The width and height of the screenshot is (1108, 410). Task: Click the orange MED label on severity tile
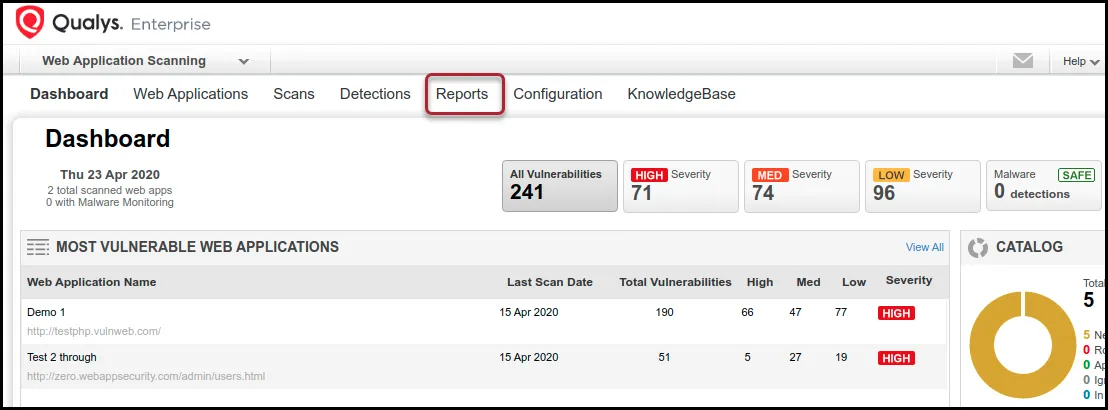coord(770,175)
